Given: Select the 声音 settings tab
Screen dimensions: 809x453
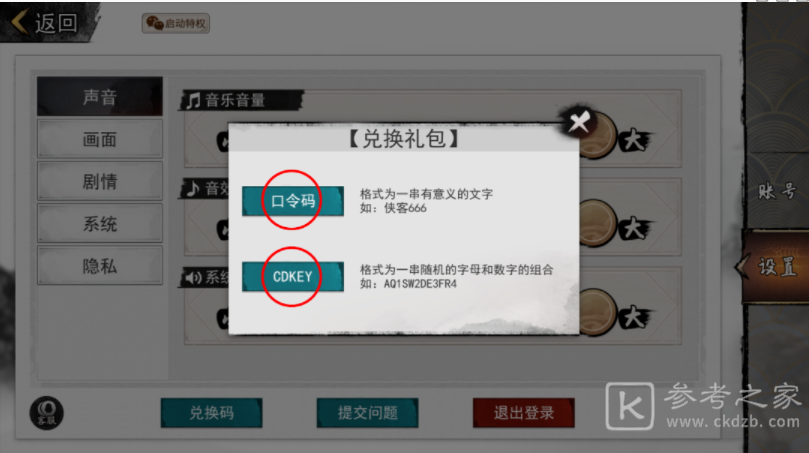Looking at the screenshot, I should pyautogui.click(x=100, y=96).
